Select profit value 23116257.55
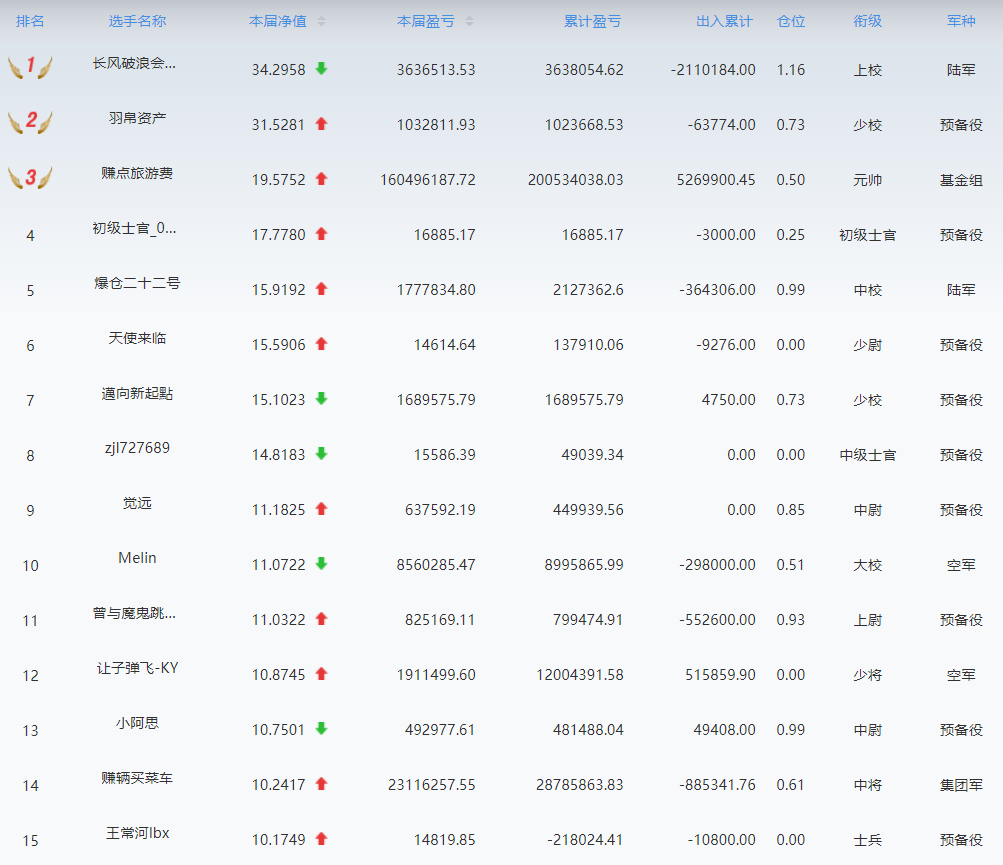The image size is (1003, 865). point(432,785)
